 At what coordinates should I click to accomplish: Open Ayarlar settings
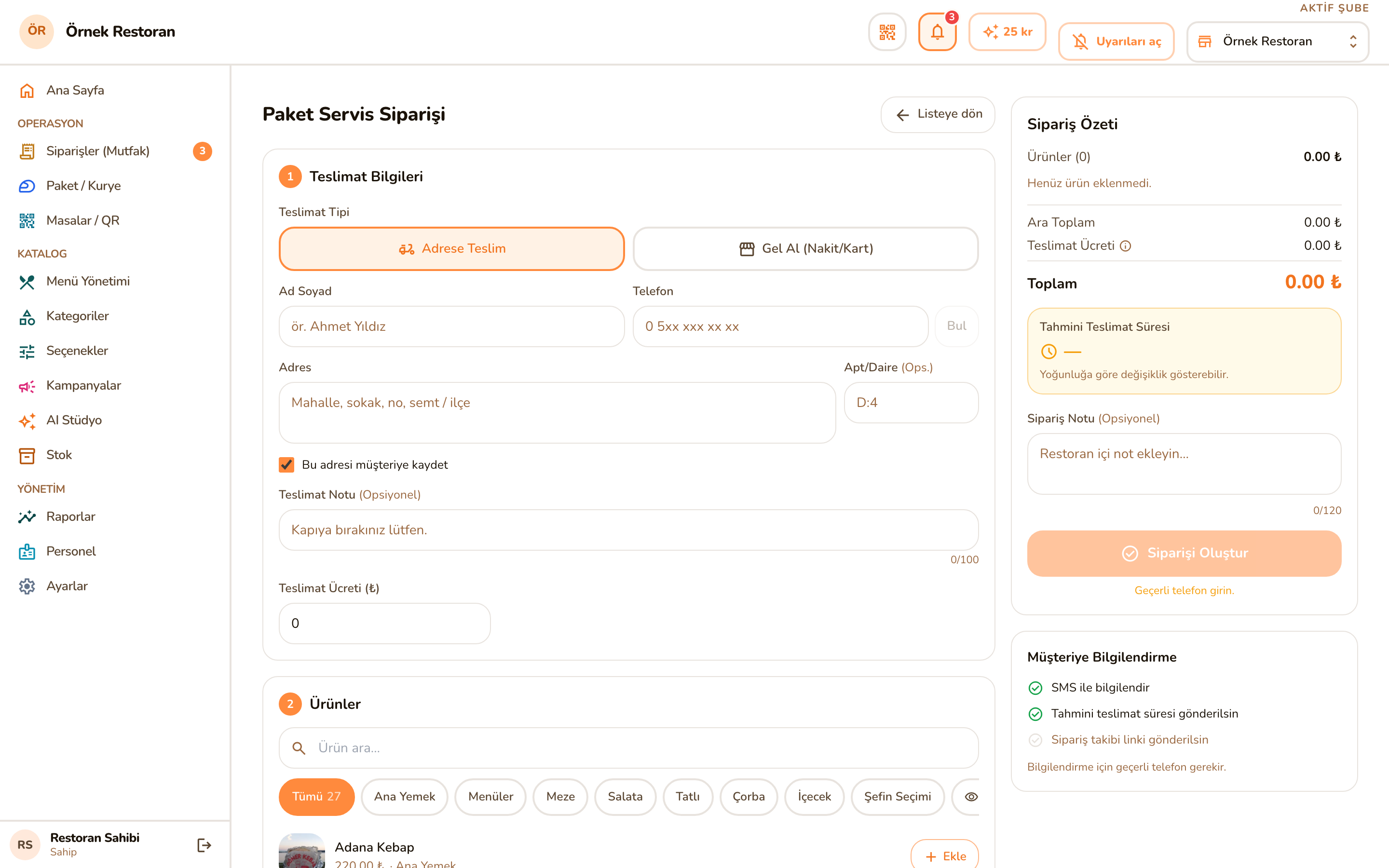point(115,586)
